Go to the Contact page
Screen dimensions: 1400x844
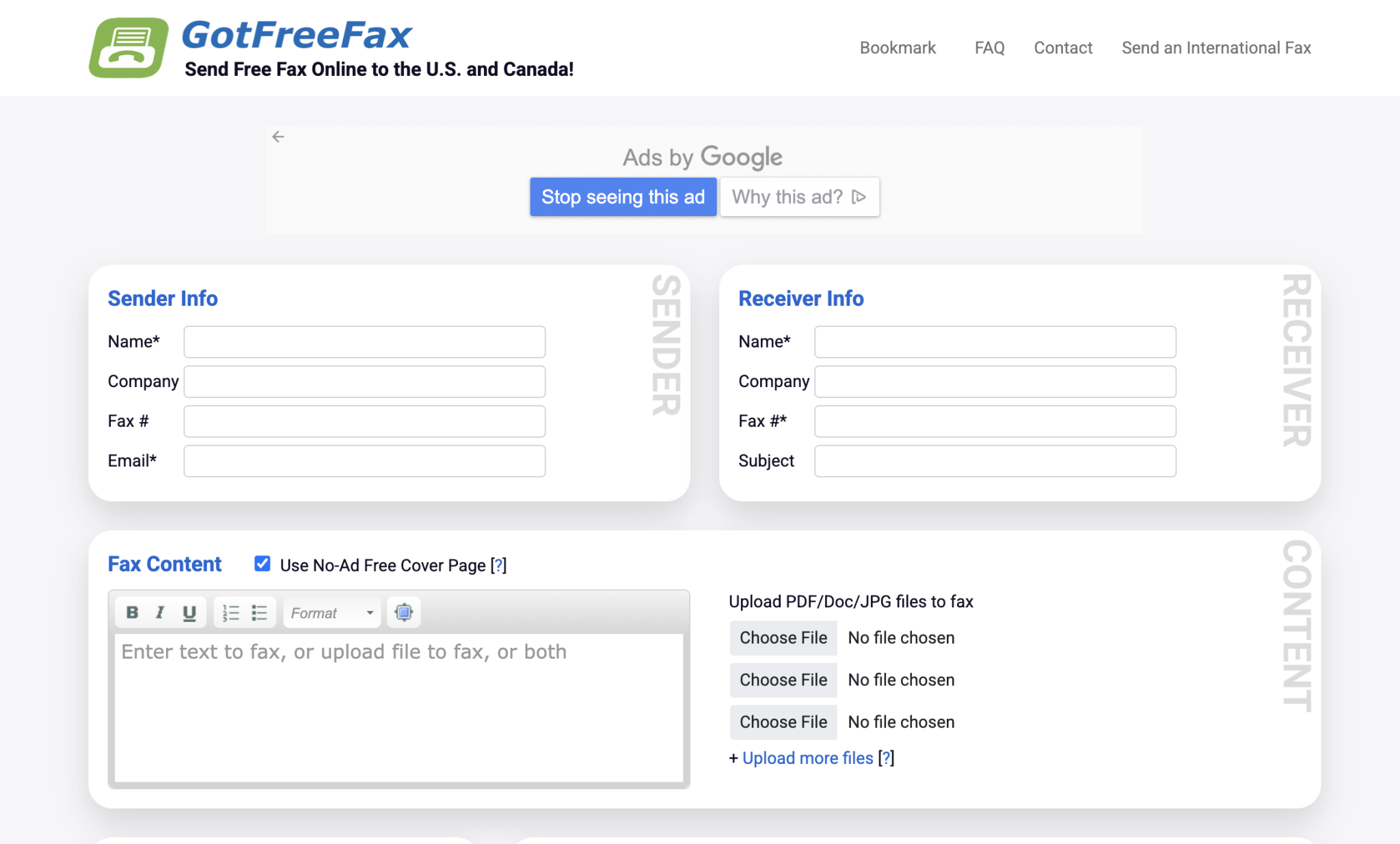click(x=1062, y=48)
